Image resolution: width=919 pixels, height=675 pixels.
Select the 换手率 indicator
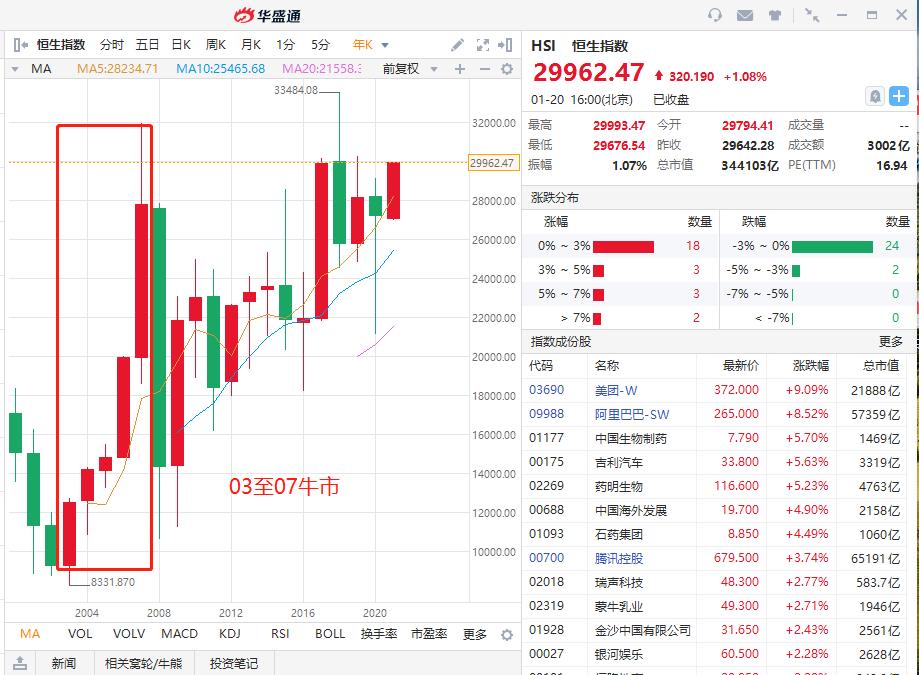pos(379,634)
